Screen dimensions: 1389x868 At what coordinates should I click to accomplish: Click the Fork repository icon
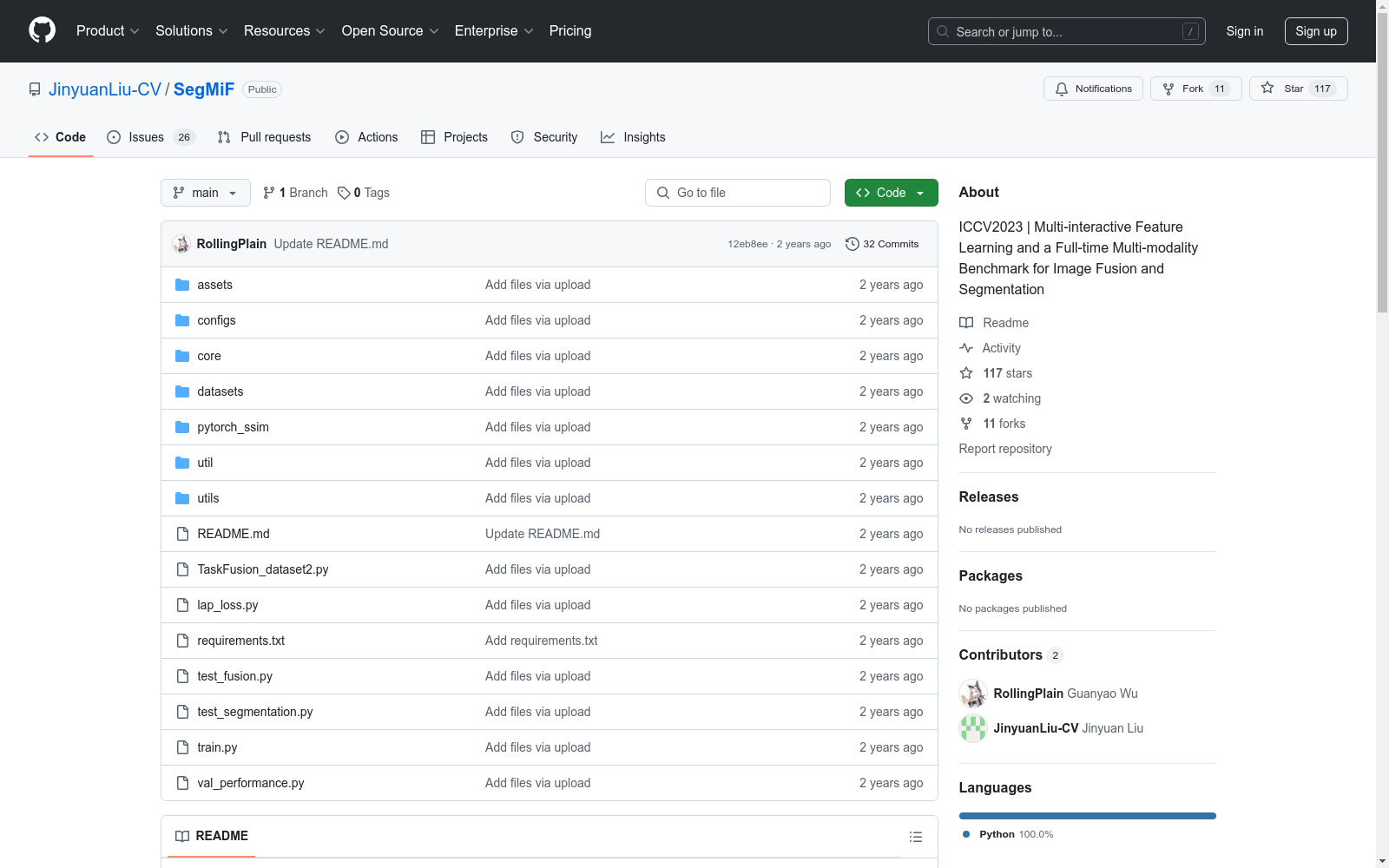1168,89
